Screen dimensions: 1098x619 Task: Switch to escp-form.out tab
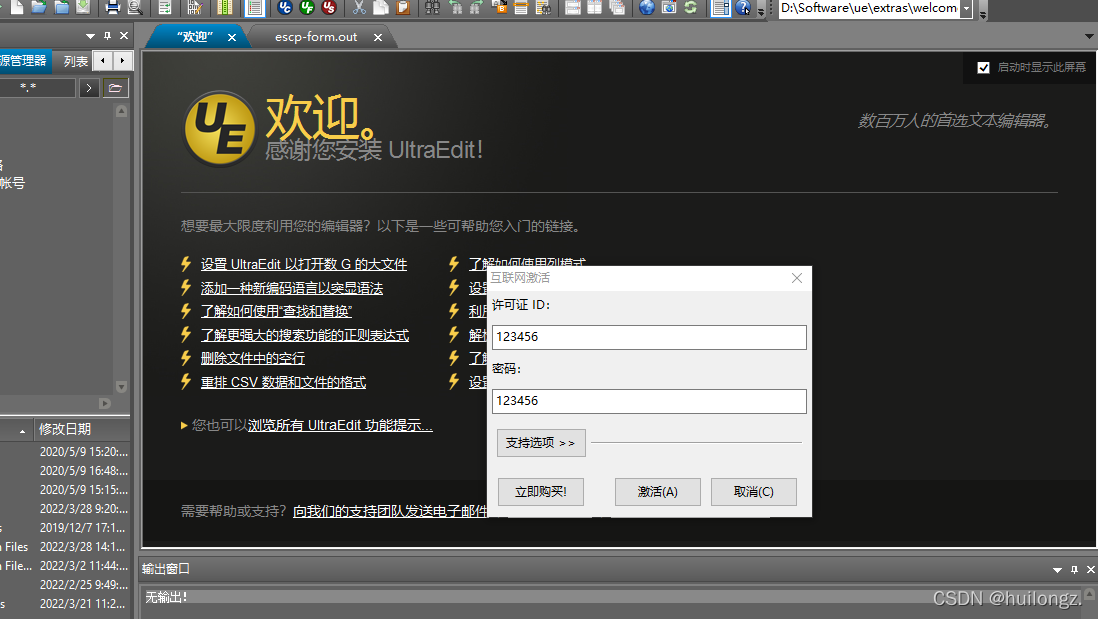tap(316, 37)
